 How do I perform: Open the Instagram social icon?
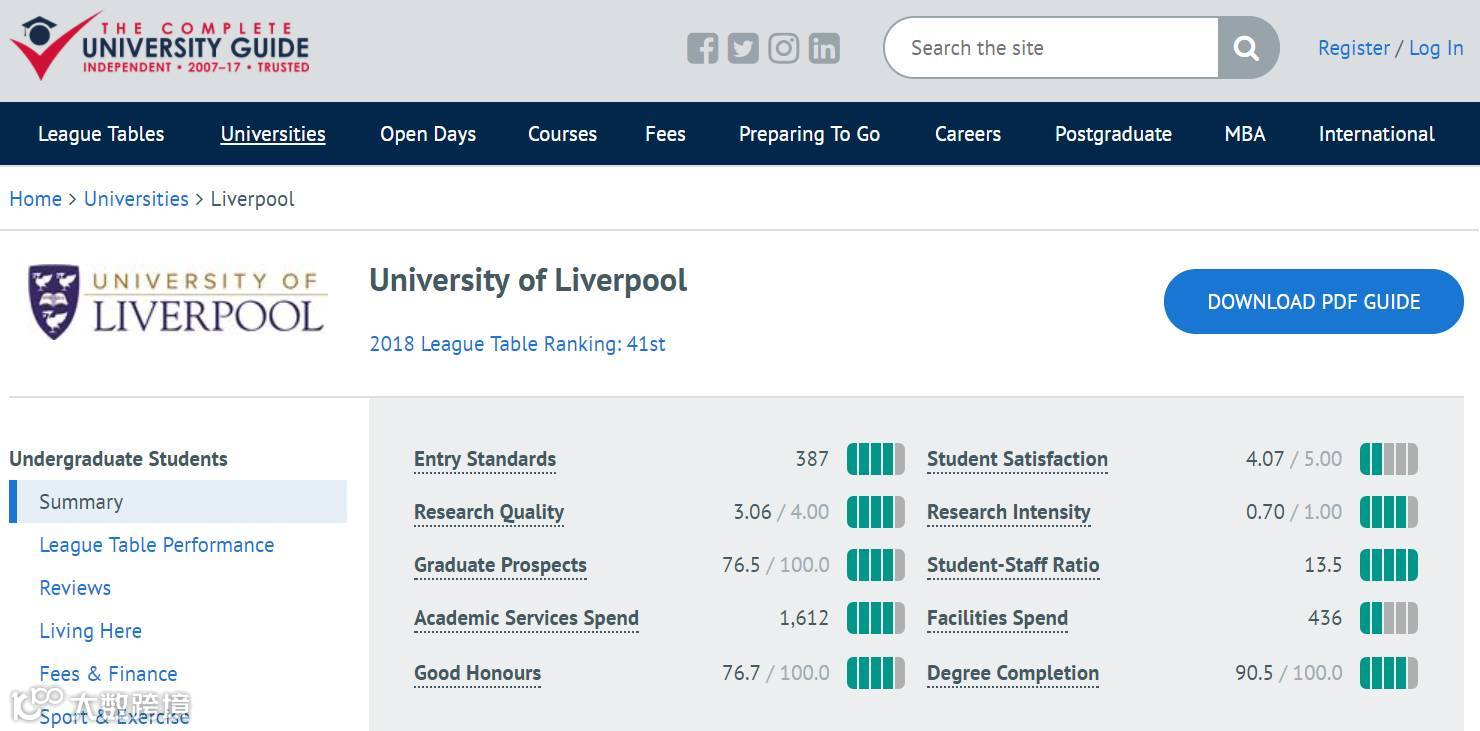[784, 48]
